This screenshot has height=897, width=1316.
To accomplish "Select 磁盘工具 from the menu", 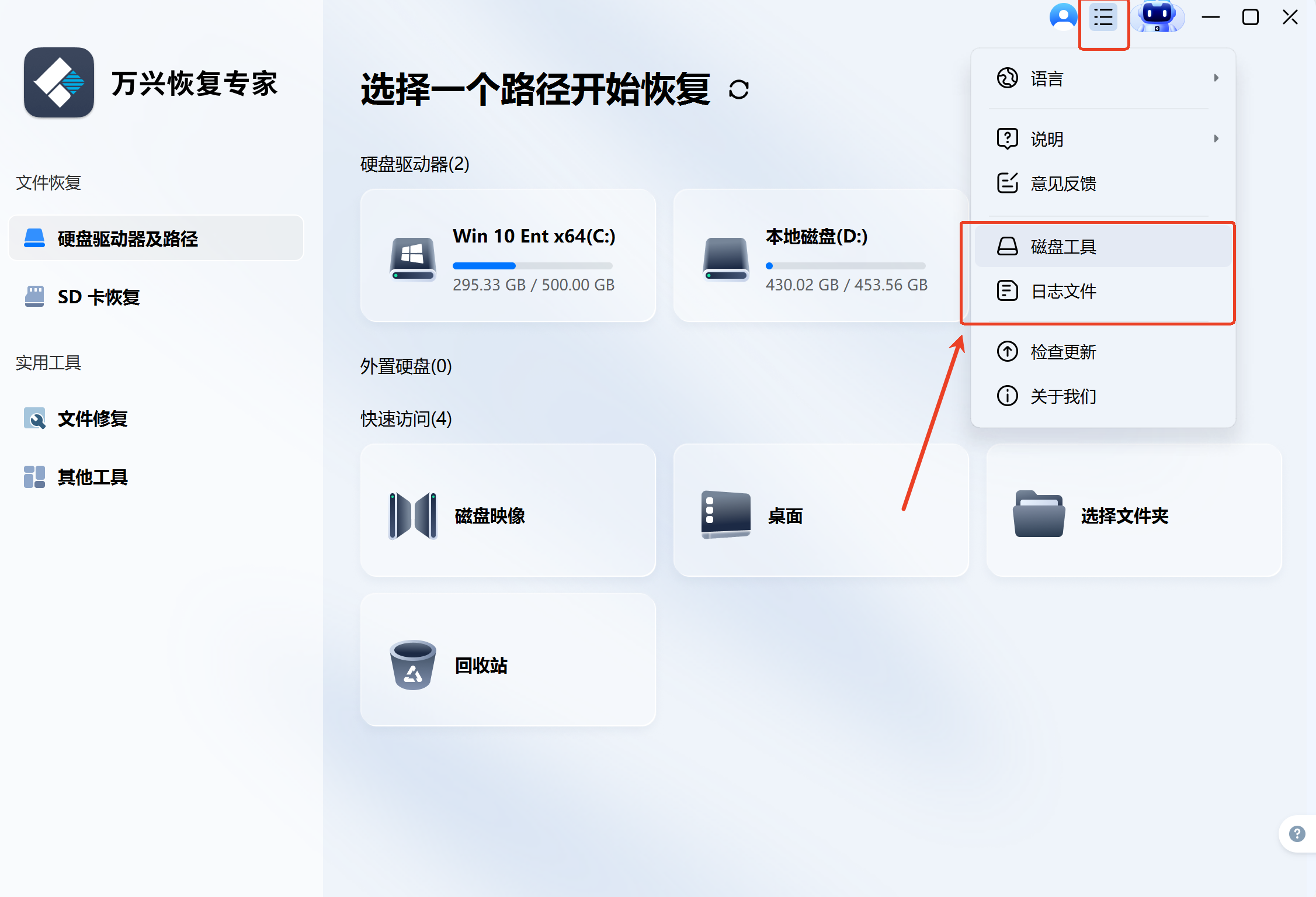I will coord(1103,247).
